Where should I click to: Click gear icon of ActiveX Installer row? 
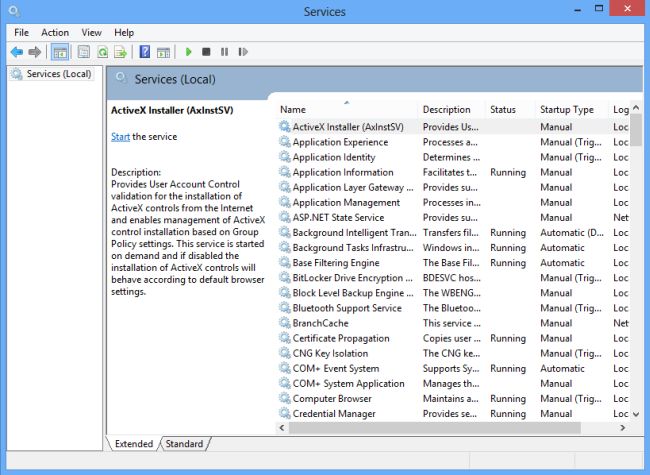click(284, 126)
